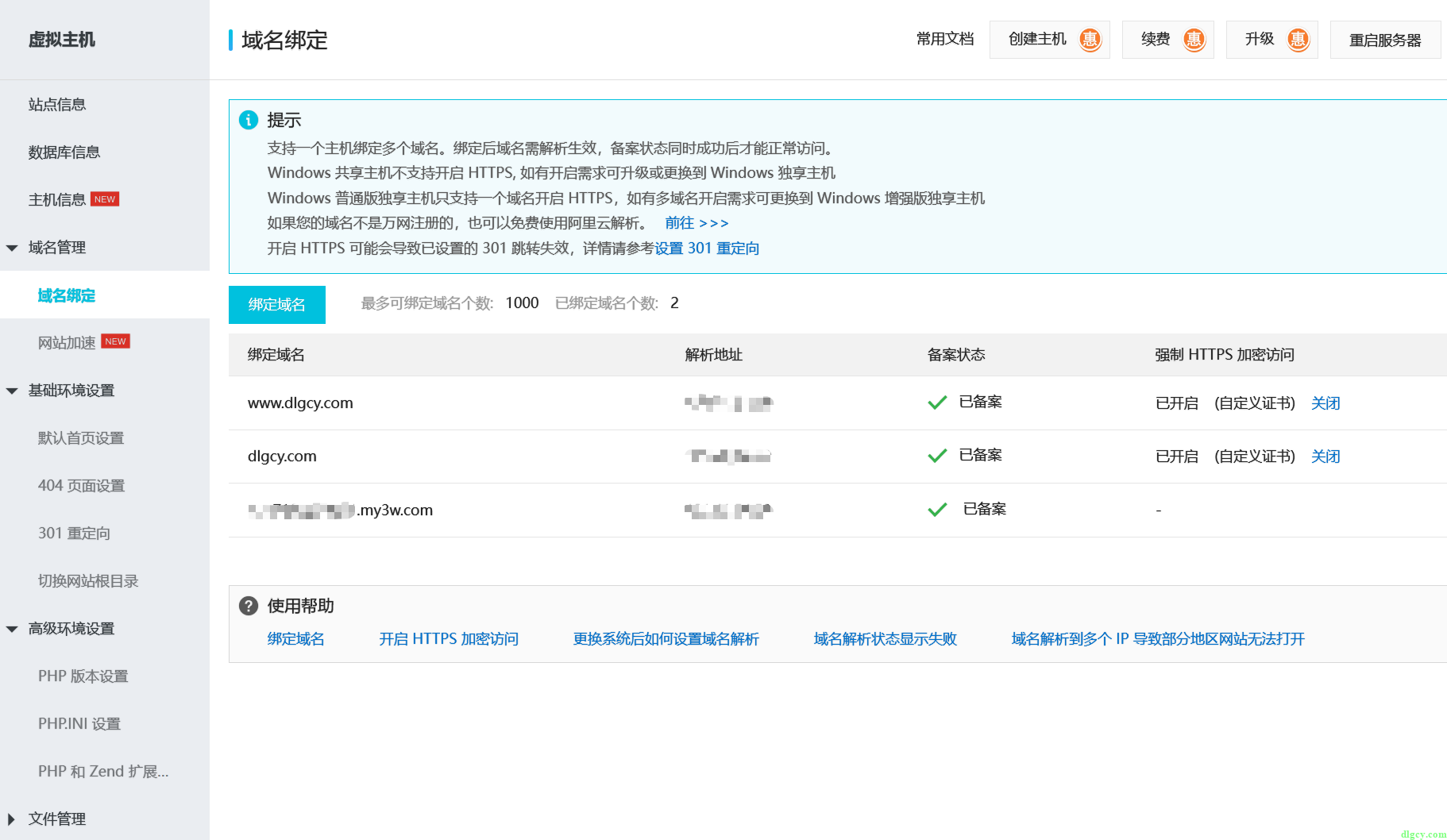Open the 常用文档 link
The image size is (1447, 840).
pos(945,39)
